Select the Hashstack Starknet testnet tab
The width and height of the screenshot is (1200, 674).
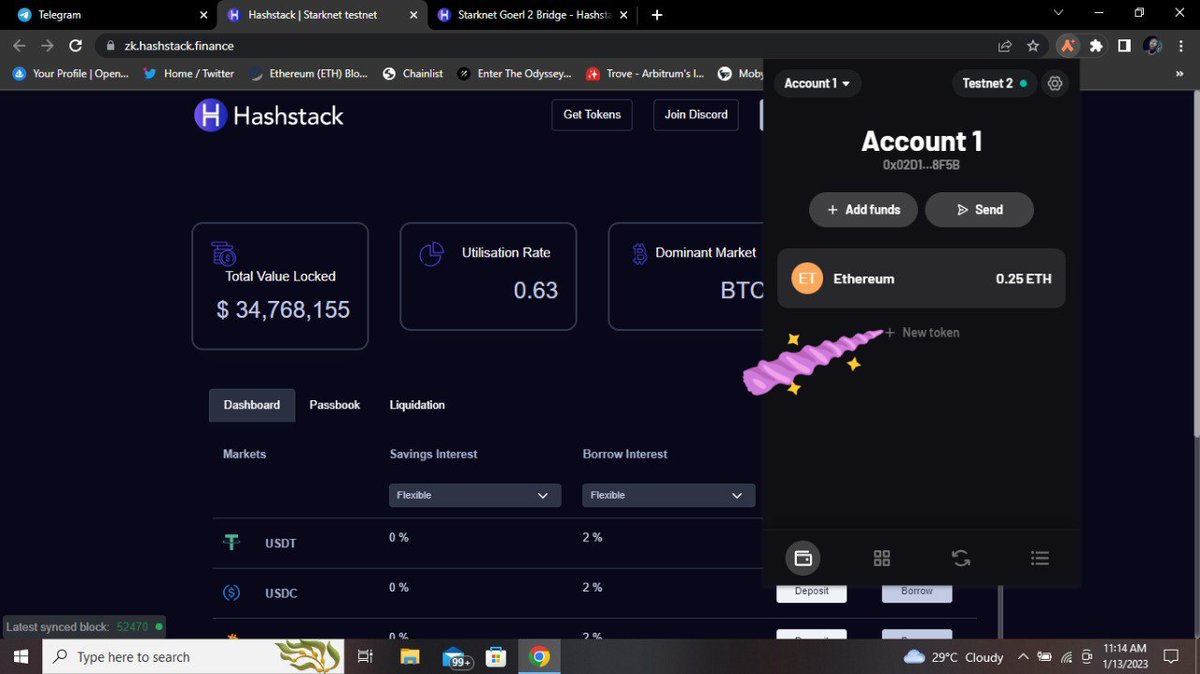(322, 15)
